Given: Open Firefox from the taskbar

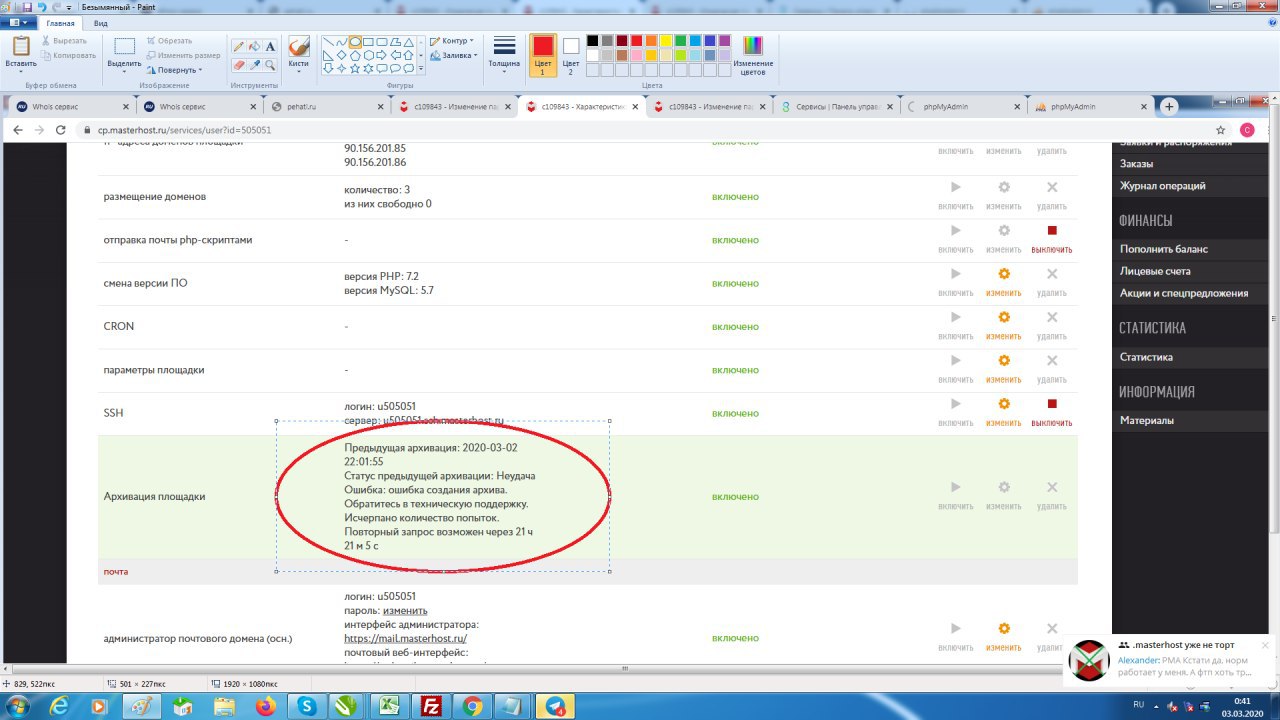Looking at the screenshot, I should coord(266,706).
